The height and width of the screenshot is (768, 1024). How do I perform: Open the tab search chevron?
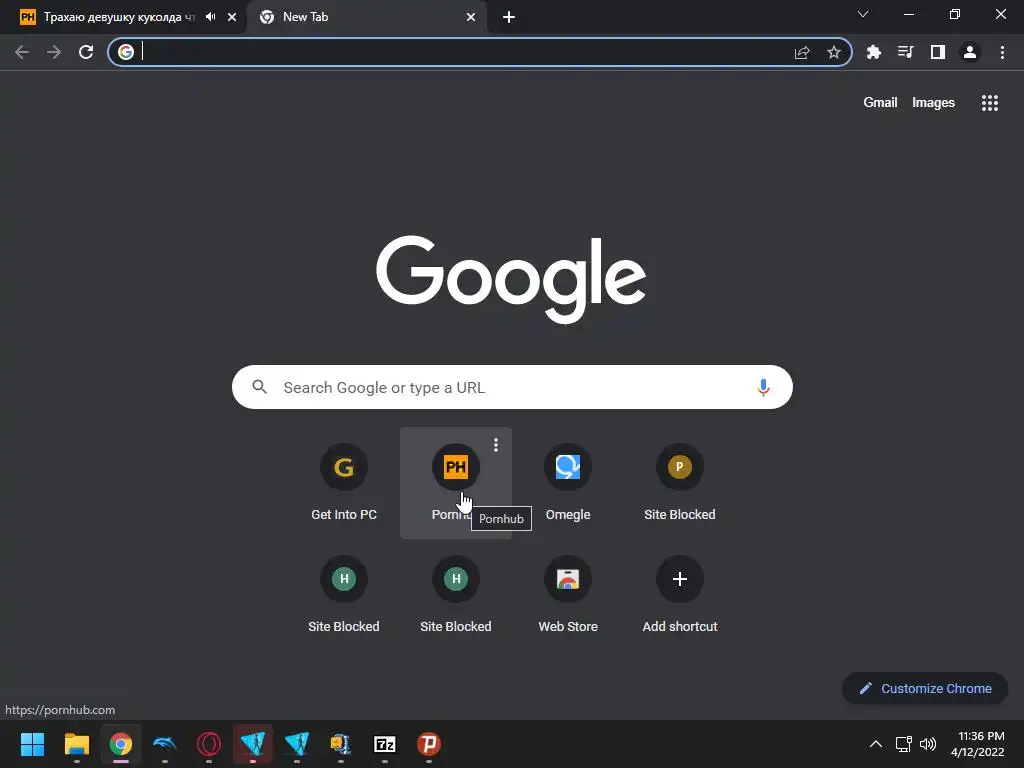tap(863, 14)
